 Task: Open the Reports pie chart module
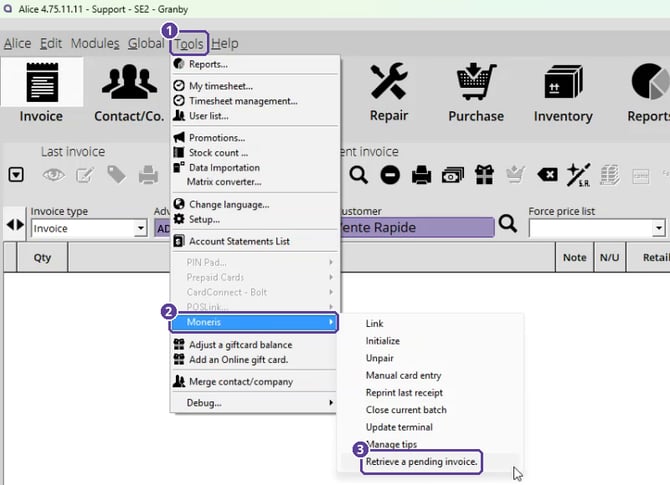[649, 92]
